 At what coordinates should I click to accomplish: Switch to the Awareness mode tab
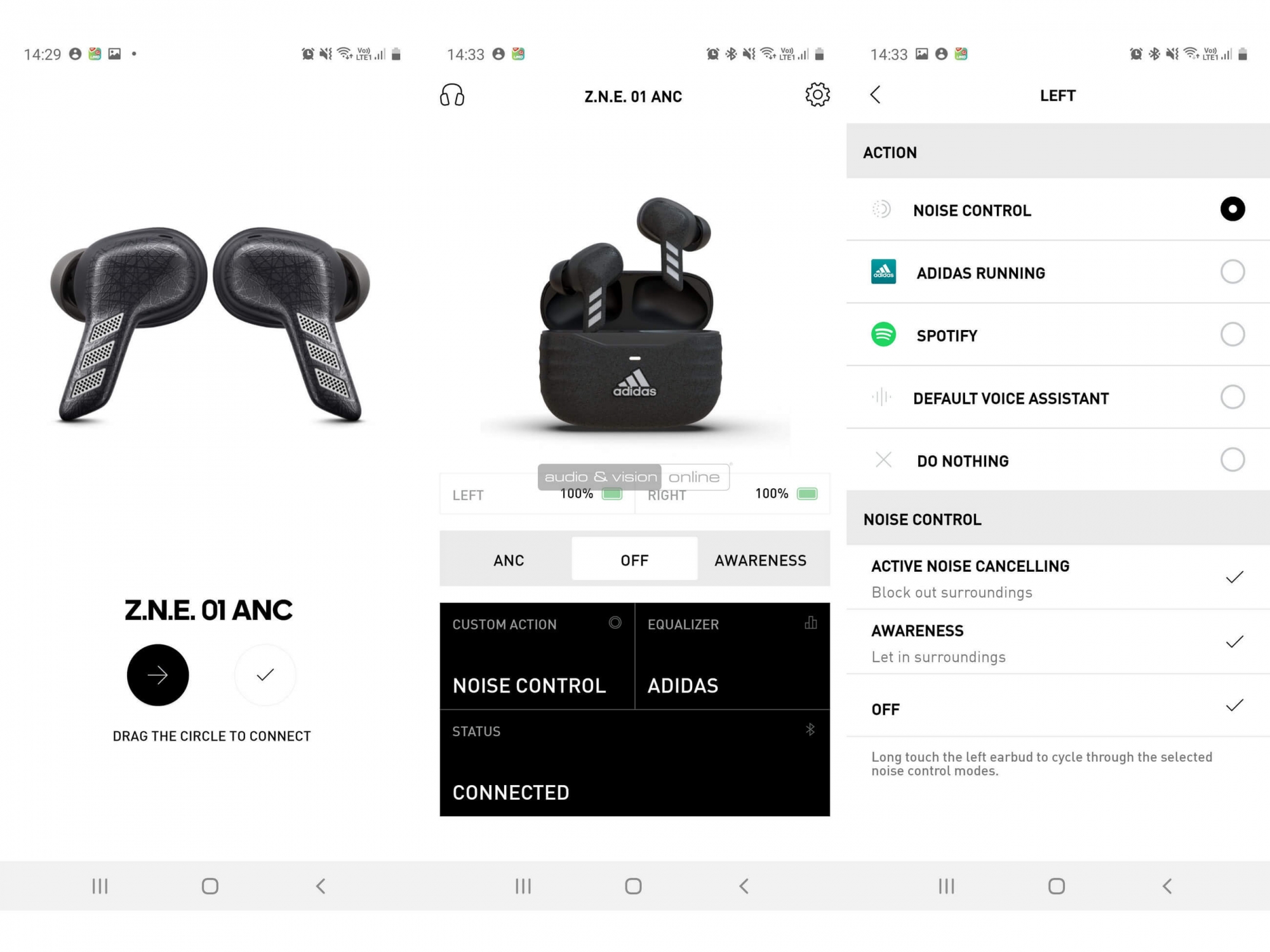tap(761, 560)
